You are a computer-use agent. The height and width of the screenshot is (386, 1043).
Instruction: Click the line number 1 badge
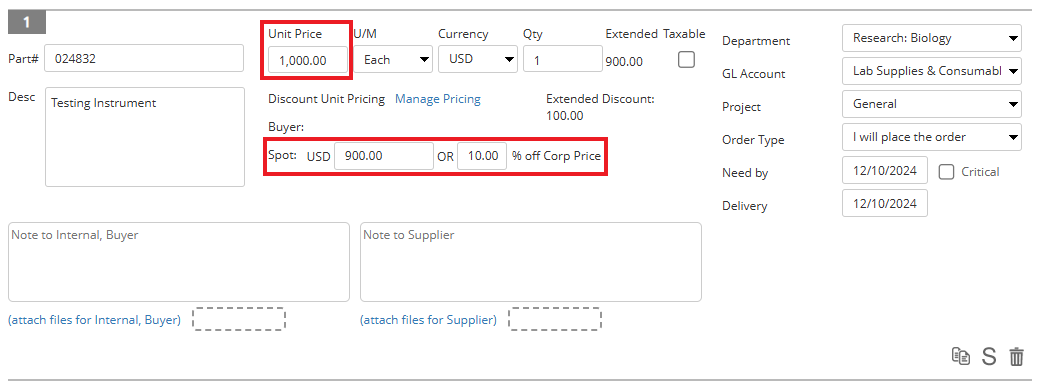pyautogui.click(x=27, y=23)
